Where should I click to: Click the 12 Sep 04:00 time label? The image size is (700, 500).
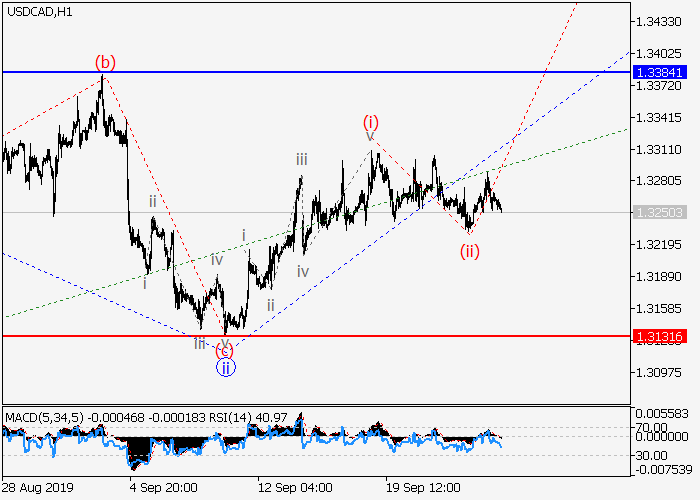point(294,489)
